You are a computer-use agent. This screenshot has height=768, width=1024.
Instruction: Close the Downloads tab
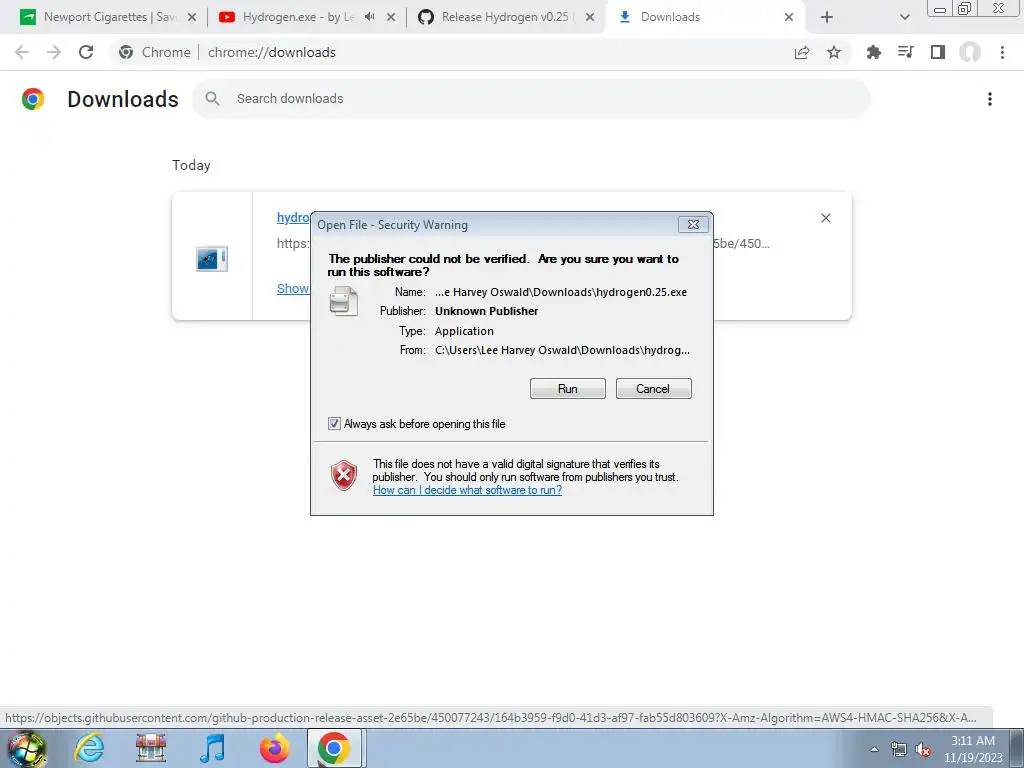tap(789, 17)
